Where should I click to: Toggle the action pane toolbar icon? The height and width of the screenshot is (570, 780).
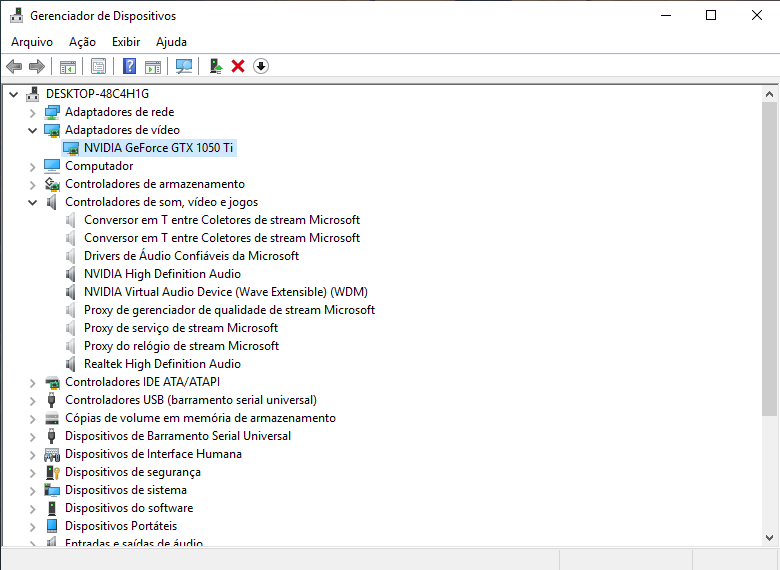[x=153, y=66]
